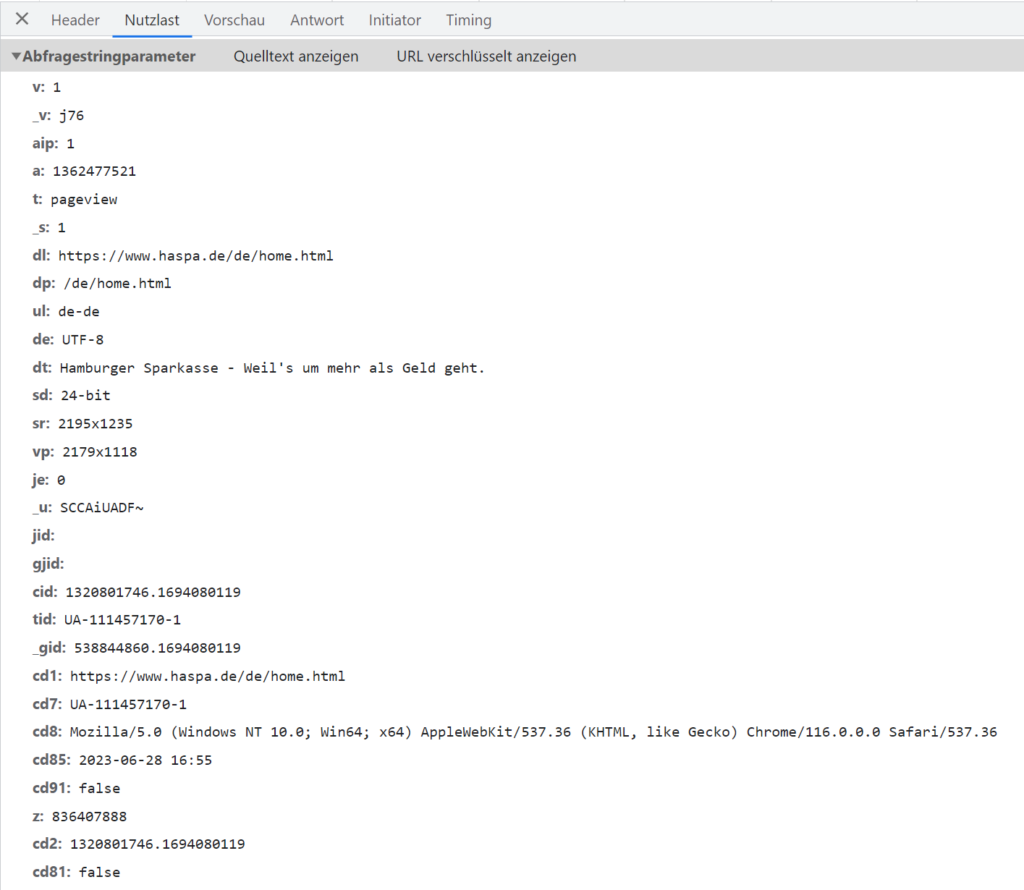Click the dl URL https://www.haspa.de/de/home.html

tap(195, 255)
